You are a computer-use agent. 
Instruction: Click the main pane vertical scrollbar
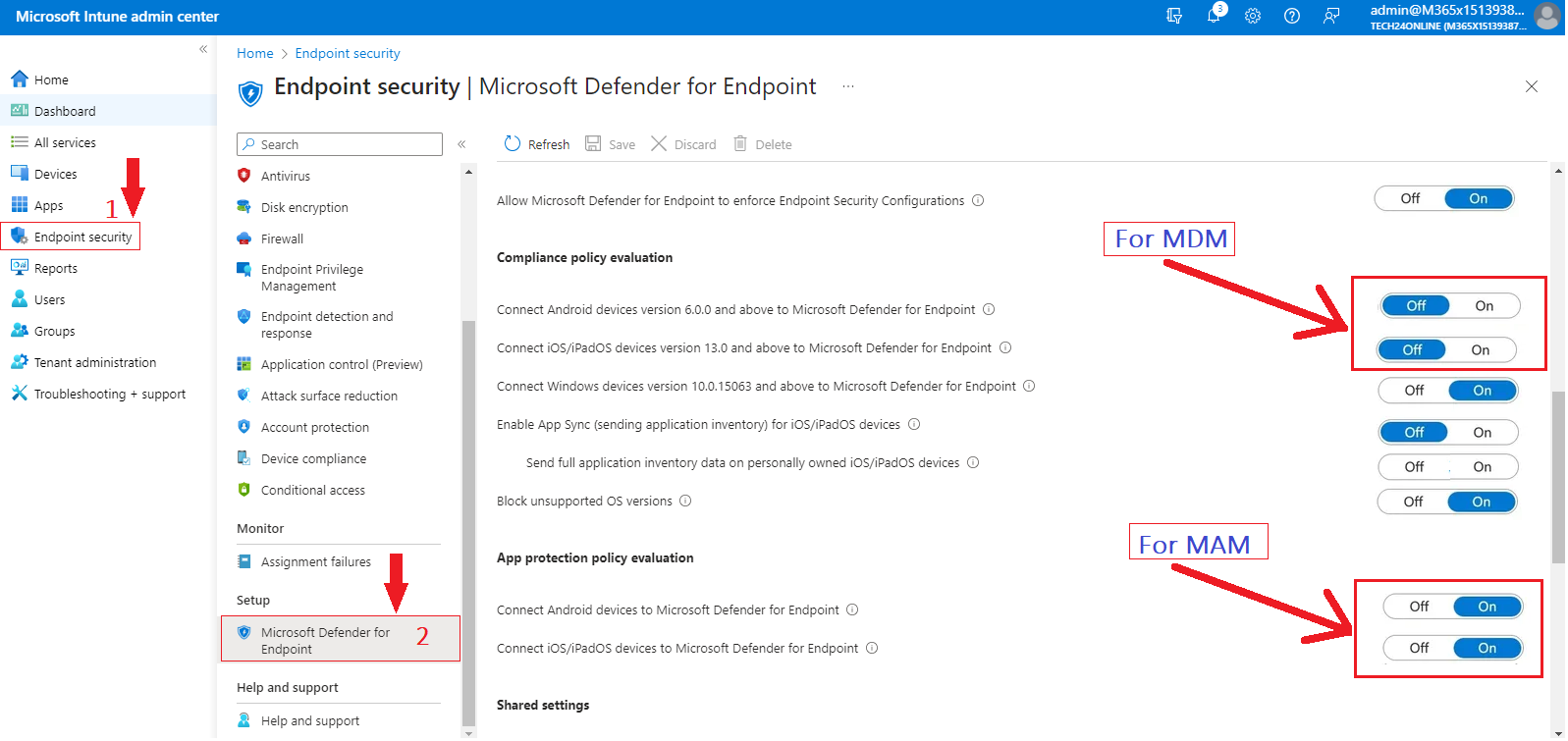coord(1557,478)
